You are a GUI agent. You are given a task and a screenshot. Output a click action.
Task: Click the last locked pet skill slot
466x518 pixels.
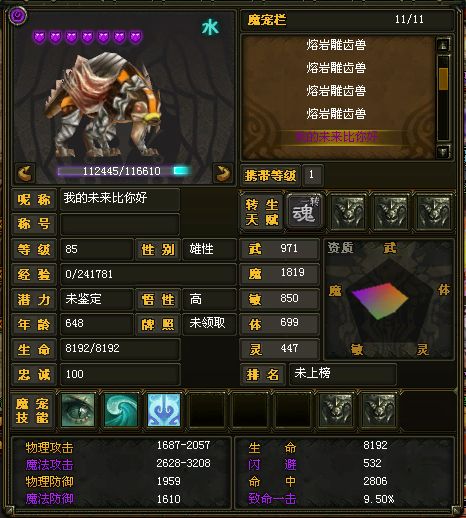pyautogui.click(x=379, y=410)
